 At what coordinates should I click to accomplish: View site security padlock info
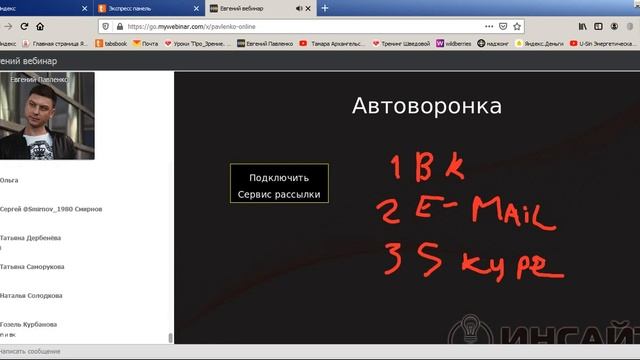point(120,27)
